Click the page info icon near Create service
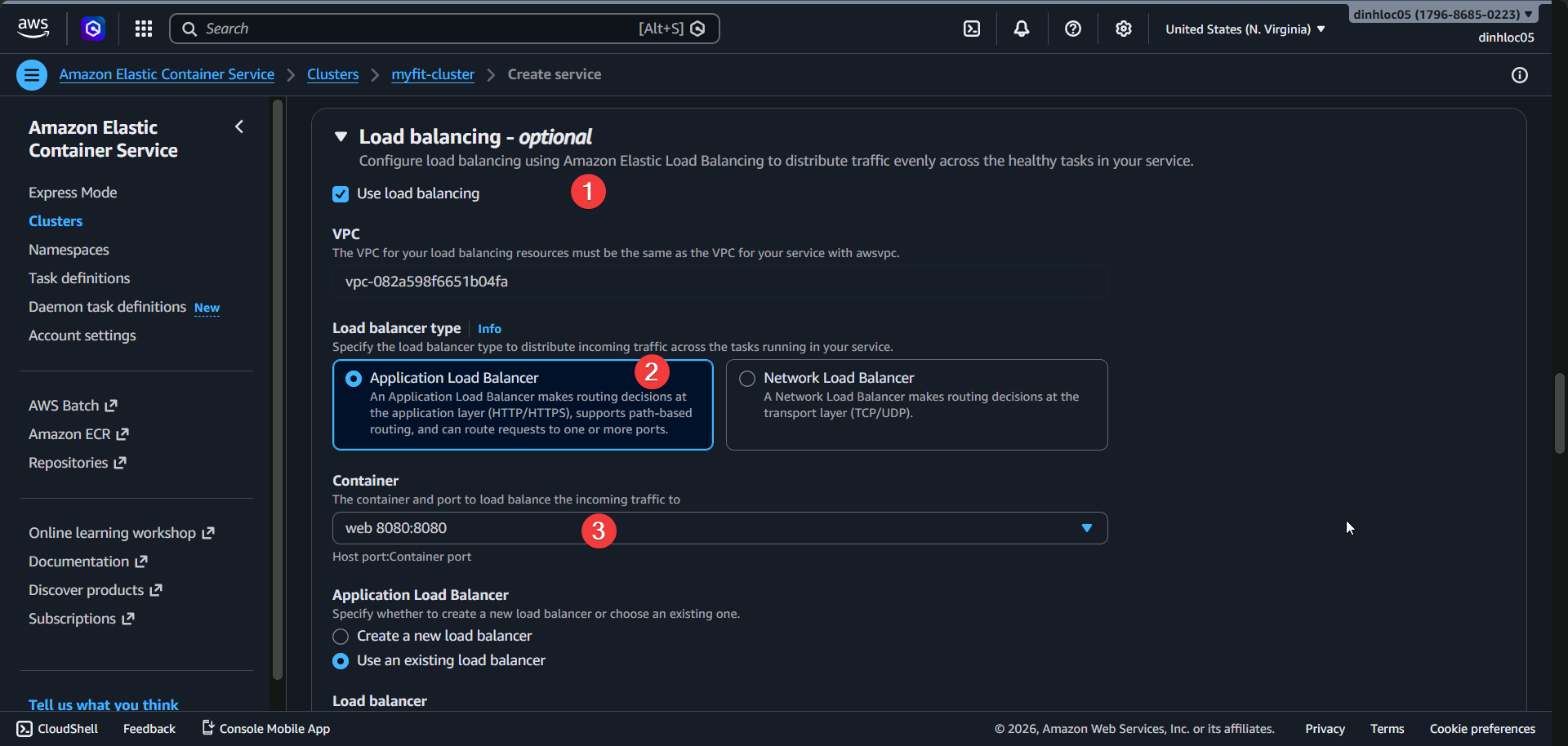 click(x=1520, y=75)
